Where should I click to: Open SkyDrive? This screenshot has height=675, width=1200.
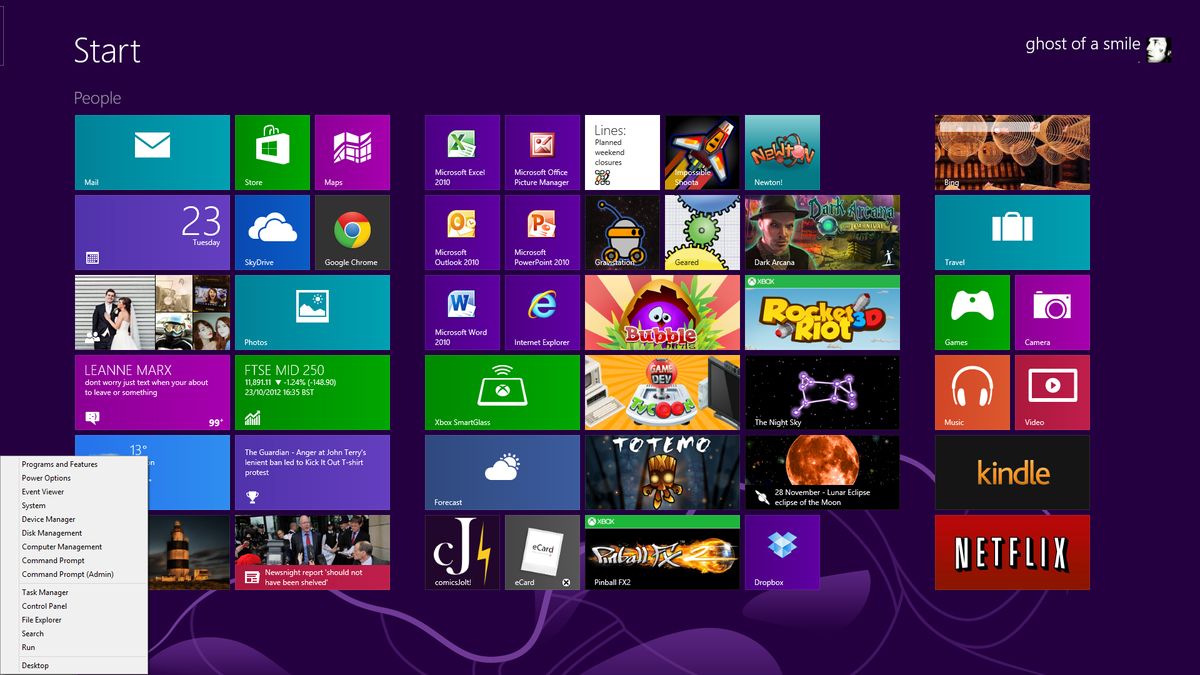[x=272, y=232]
